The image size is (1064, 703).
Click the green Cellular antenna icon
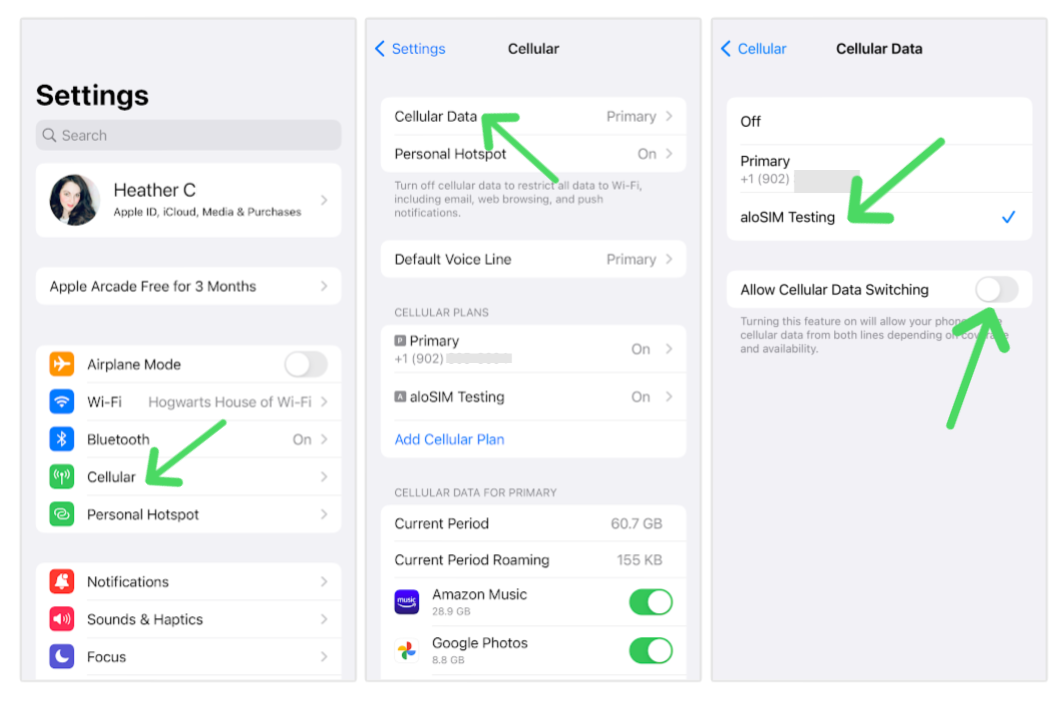pyautogui.click(x=62, y=477)
